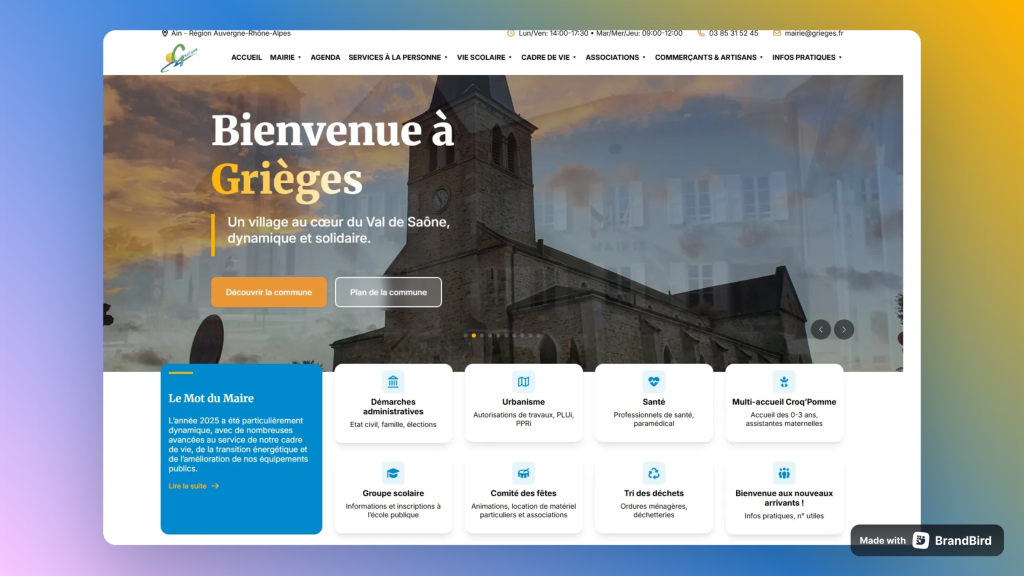Expand the Mairie dropdown menu

point(285,57)
